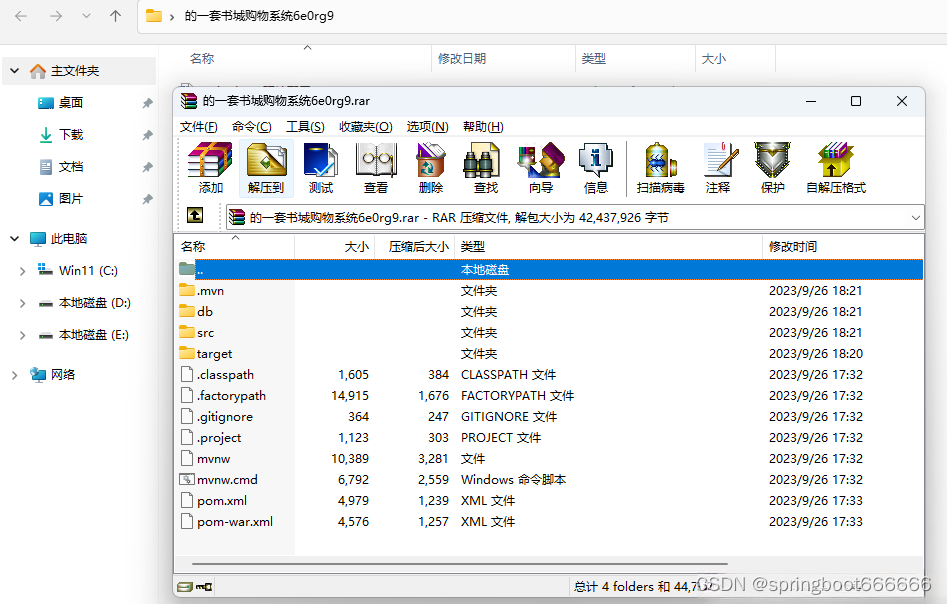Open the 帮助(H) menu
Screen dimensions: 947x604
click(x=483, y=127)
